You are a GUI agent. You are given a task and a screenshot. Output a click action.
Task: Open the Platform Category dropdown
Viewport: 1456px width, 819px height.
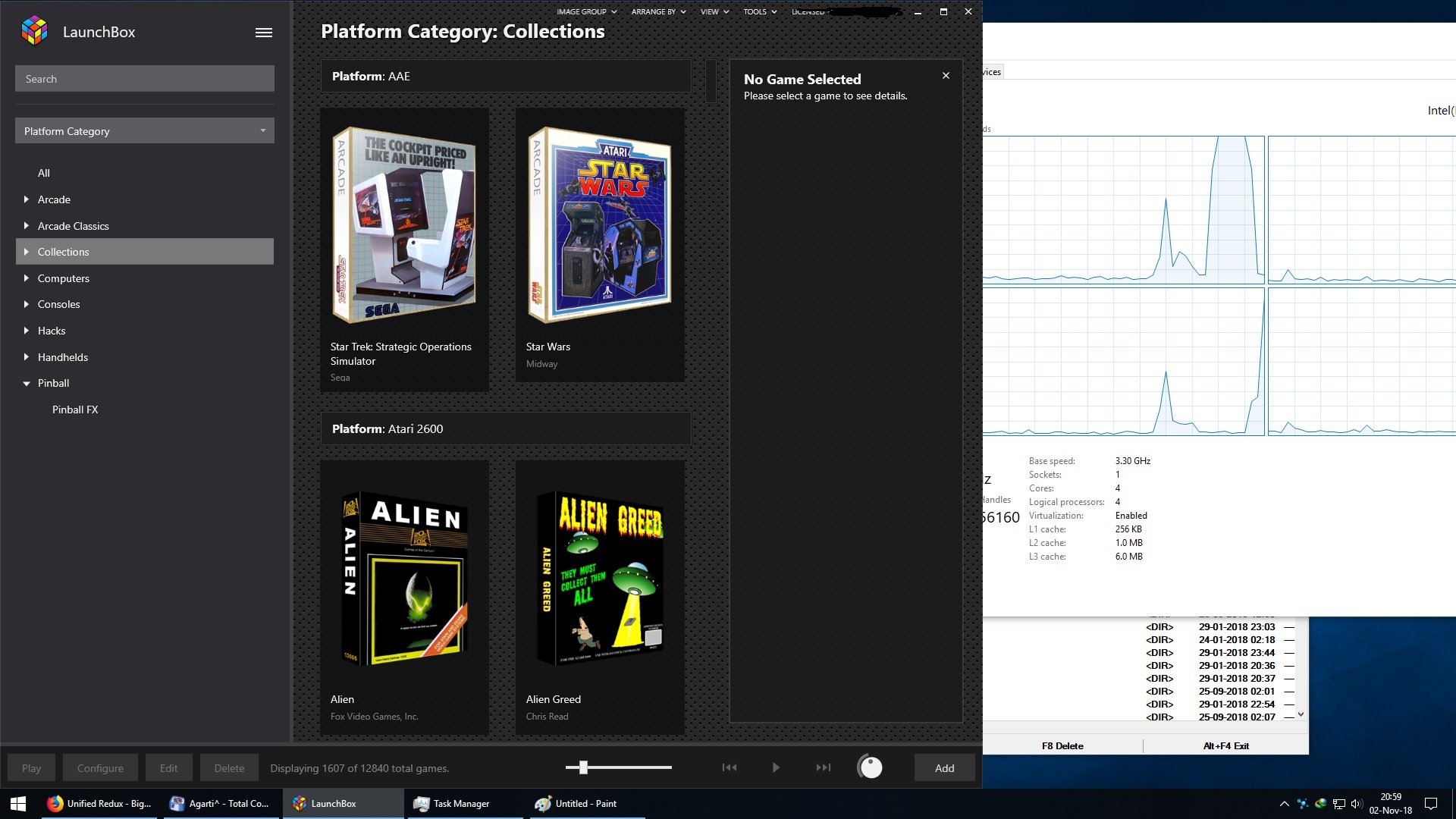145,130
